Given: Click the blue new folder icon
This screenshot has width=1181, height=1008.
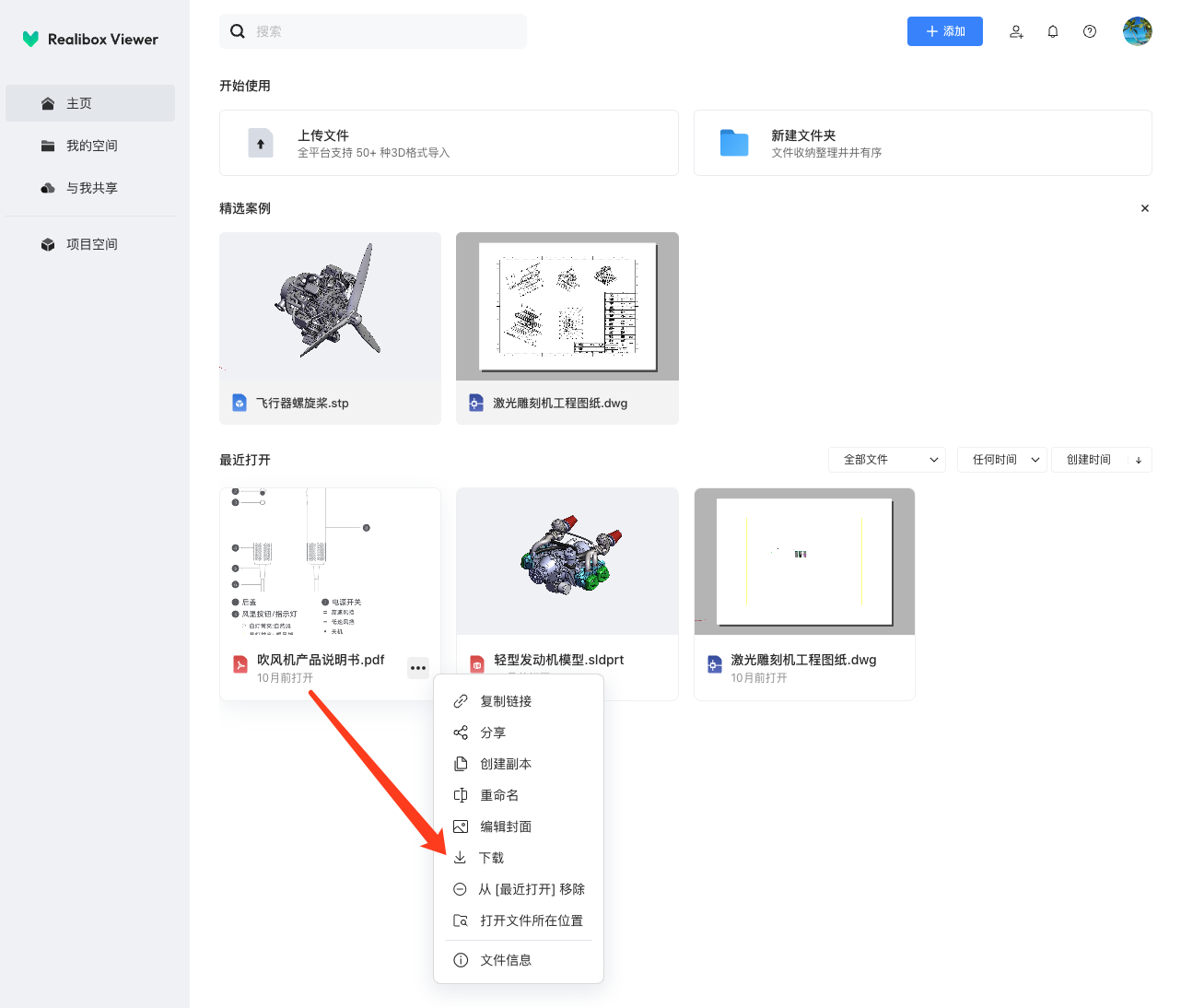Looking at the screenshot, I should click(x=734, y=143).
